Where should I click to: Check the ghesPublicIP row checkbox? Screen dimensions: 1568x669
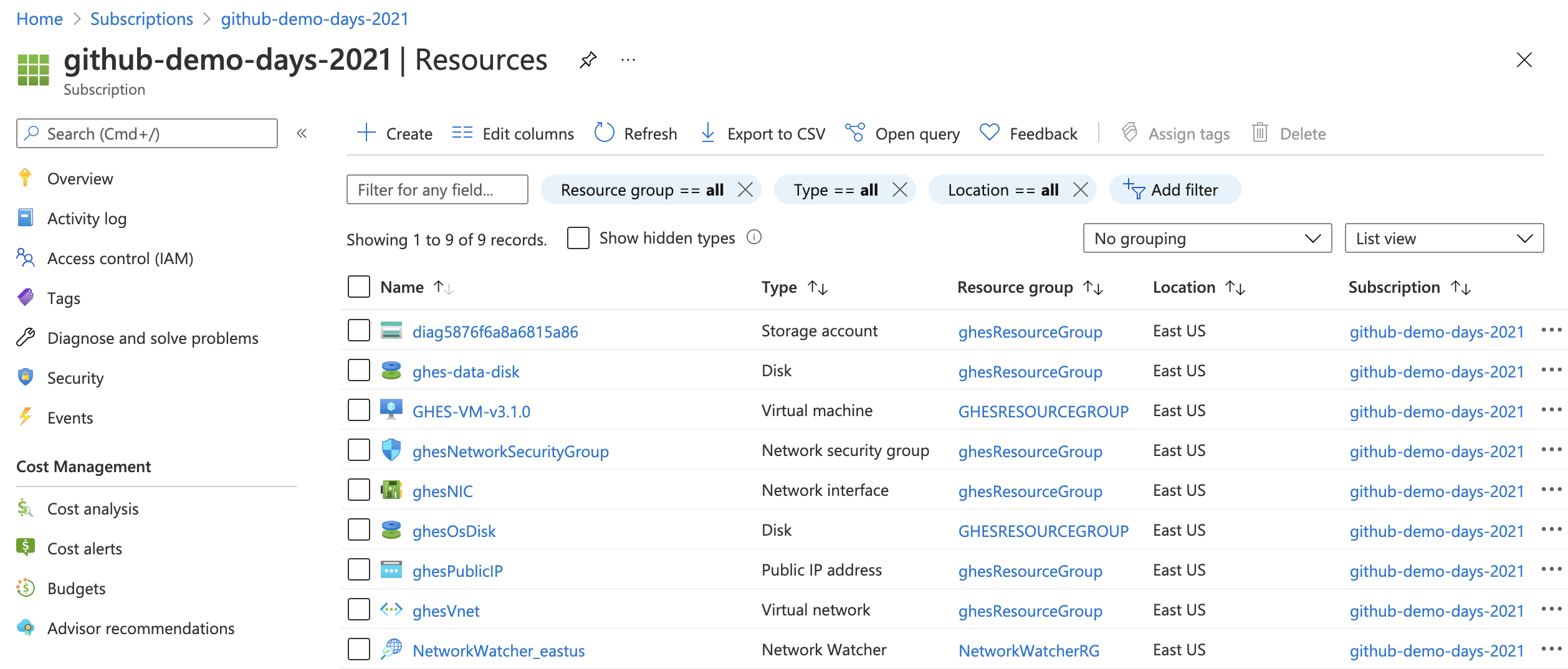point(359,569)
